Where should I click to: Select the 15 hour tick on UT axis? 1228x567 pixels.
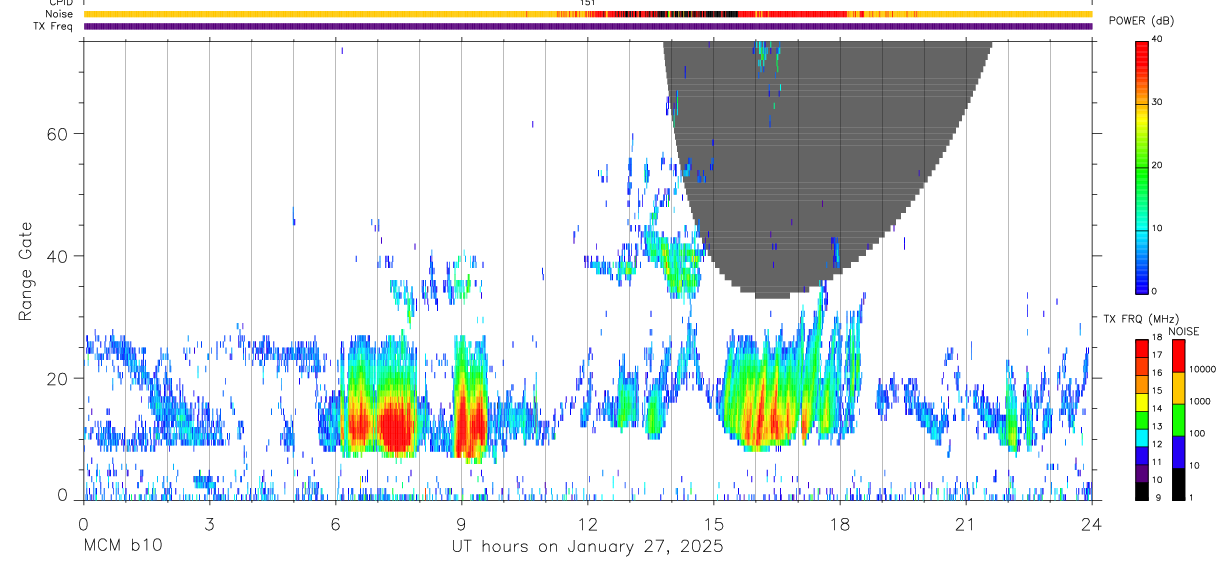click(x=713, y=523)
